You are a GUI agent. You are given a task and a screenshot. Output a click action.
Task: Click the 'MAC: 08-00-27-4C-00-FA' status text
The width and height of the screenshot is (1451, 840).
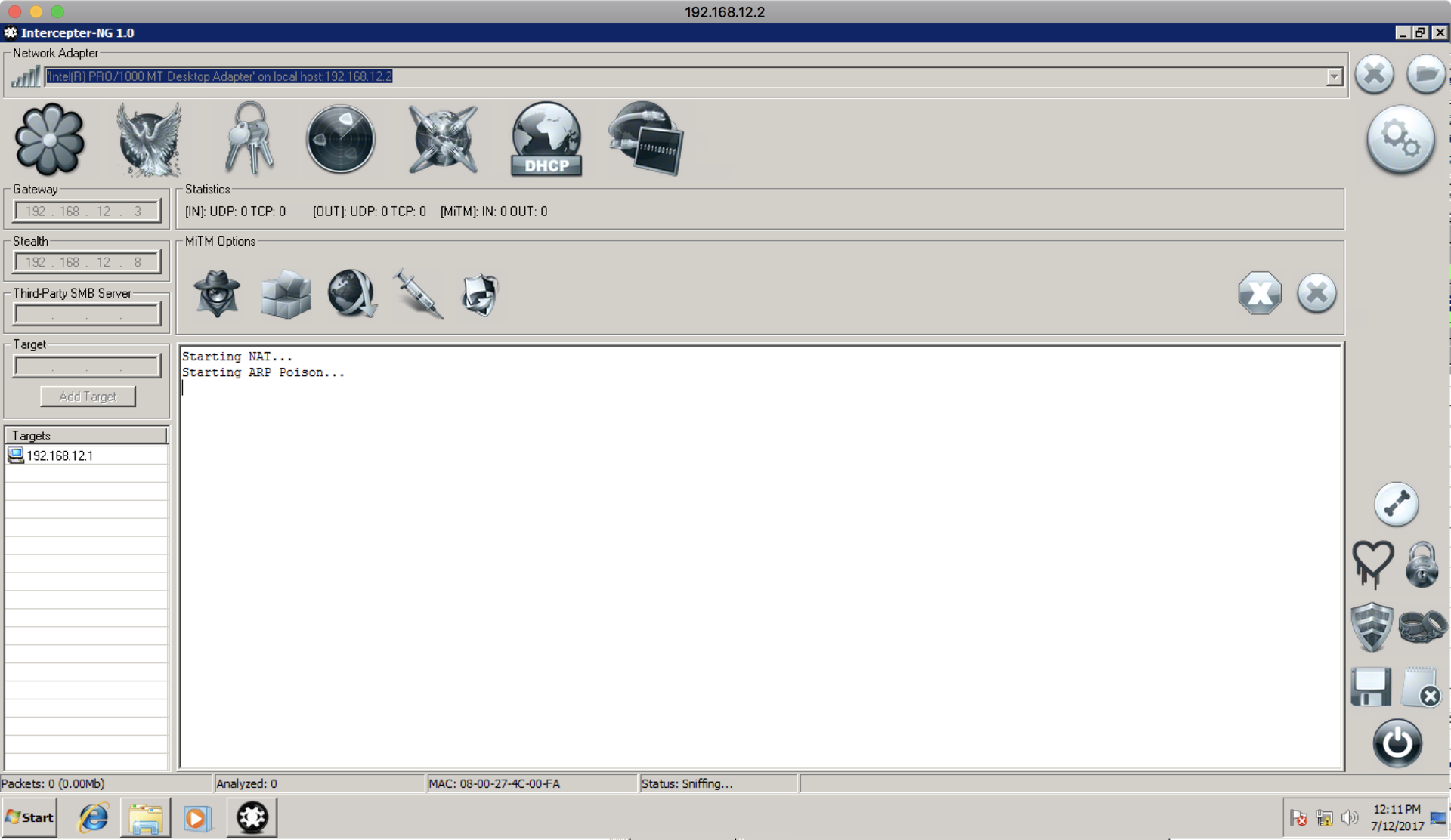(x=494, y=784)
